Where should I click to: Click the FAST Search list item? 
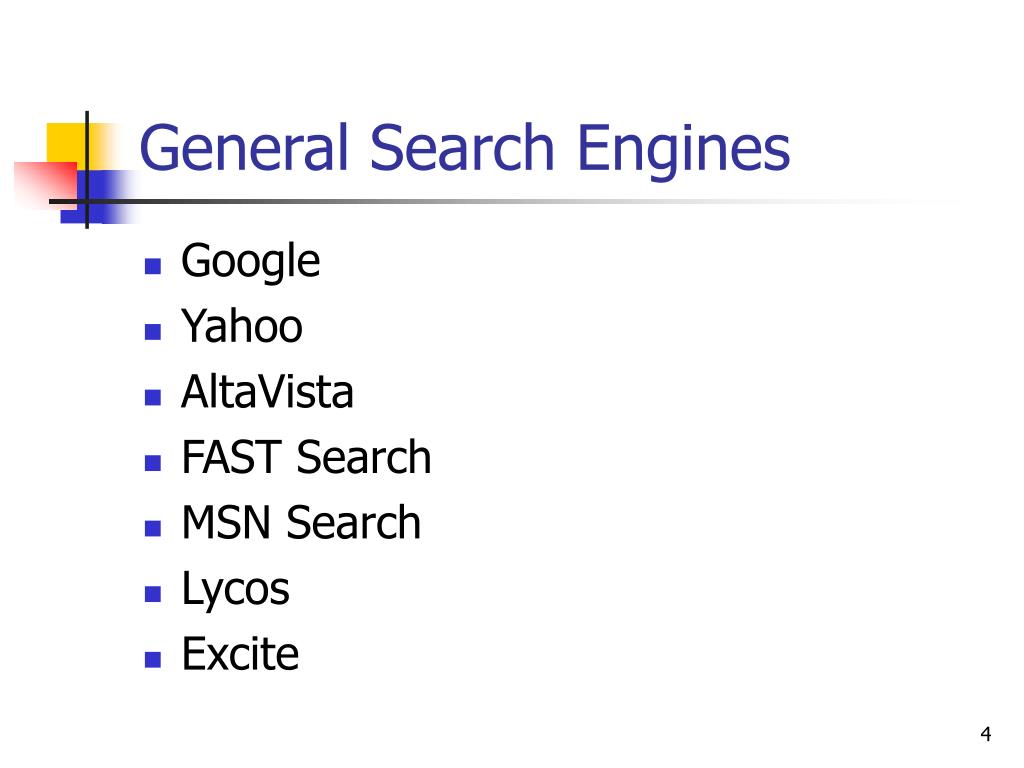click(x=306, y=456)
